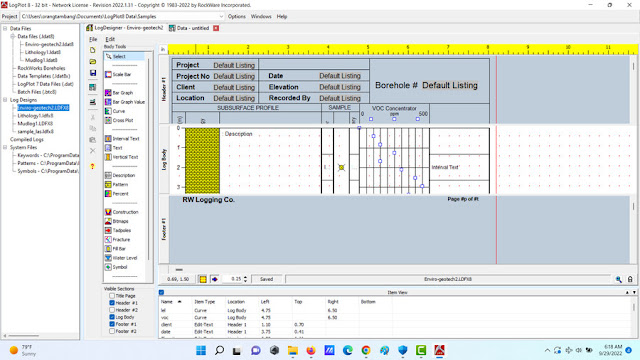Screen dimensions: 640x360
Task: Select sample_las.ldfx8 log design
Action: click(36, 131)
